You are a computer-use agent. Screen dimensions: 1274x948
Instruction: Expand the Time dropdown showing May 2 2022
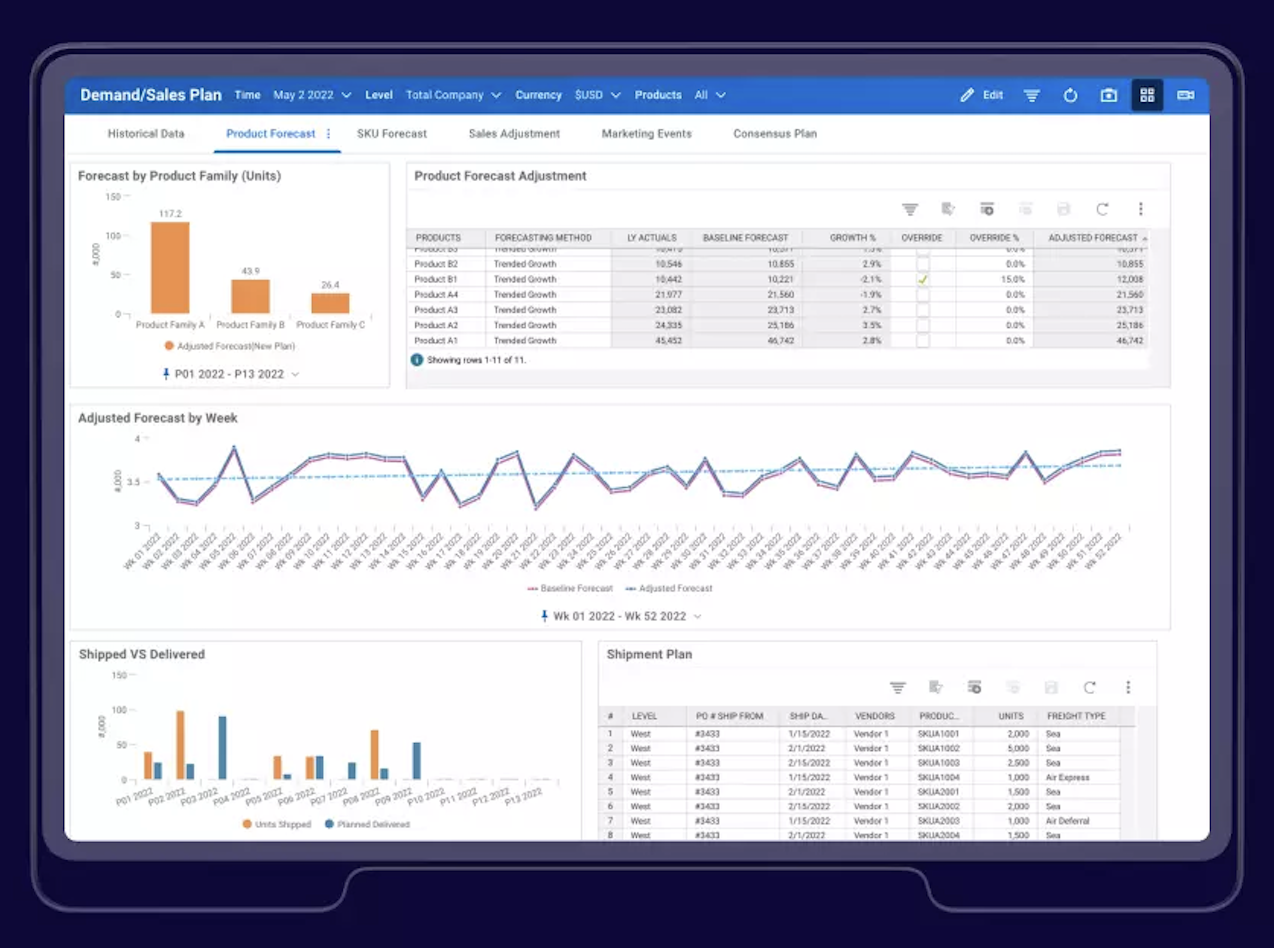[x=312, y=95]
